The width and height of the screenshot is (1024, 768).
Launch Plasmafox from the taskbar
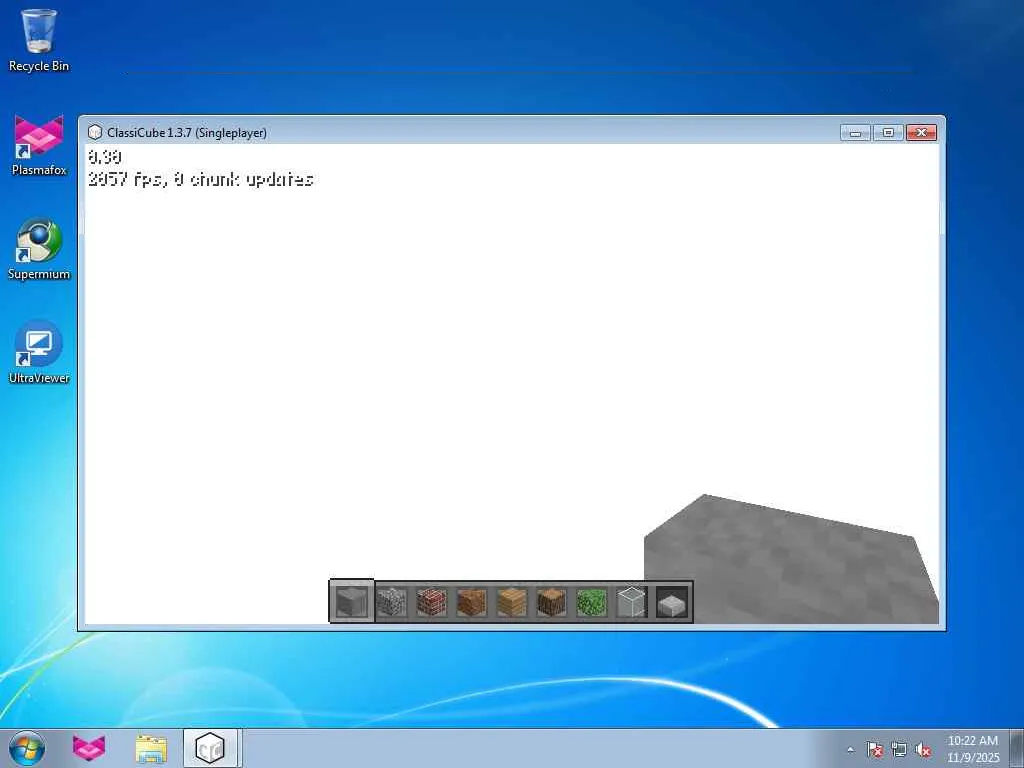click(89, 748)
